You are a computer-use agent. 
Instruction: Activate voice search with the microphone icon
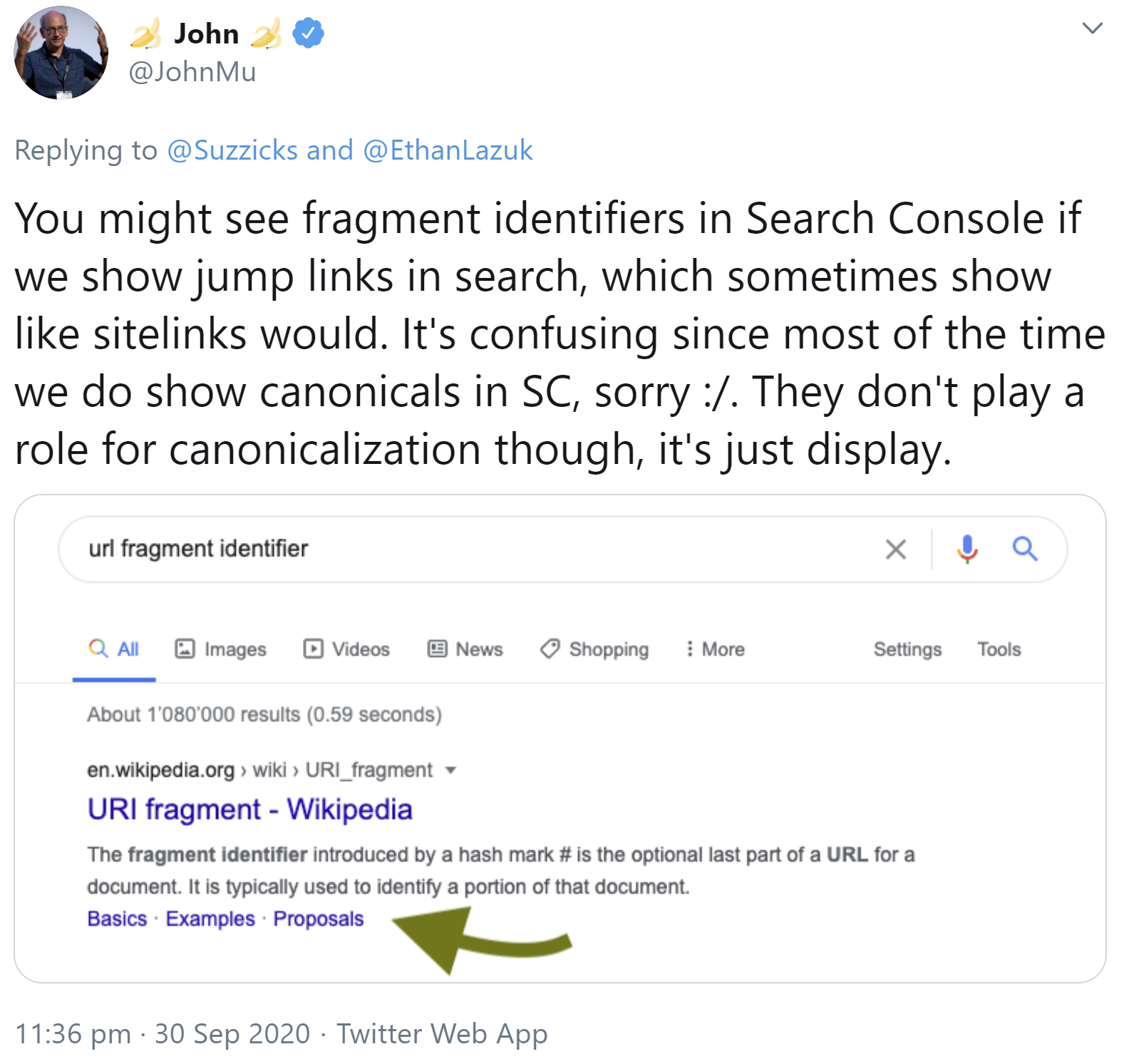968,549
